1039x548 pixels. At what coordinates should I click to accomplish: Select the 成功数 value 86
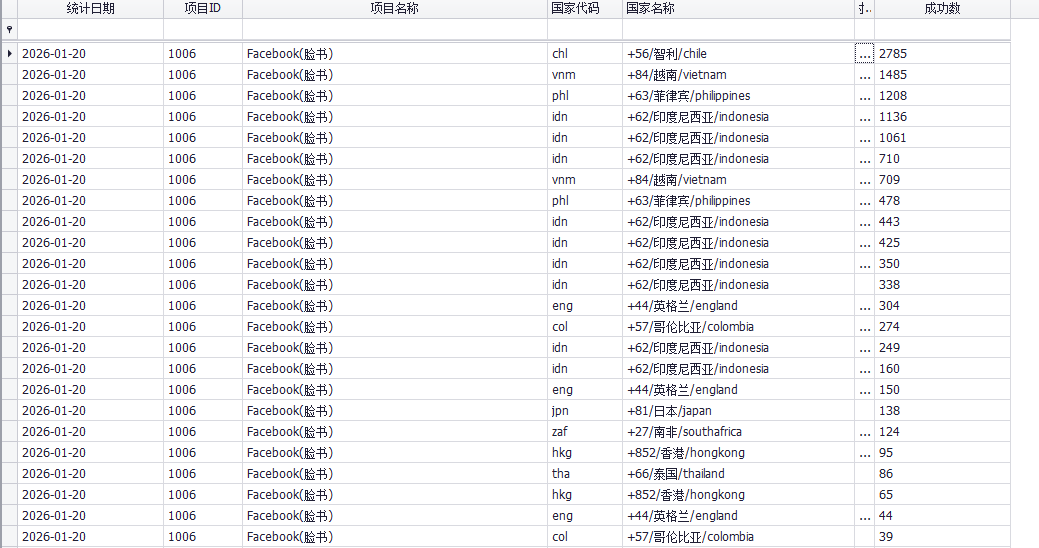point(942,474)
